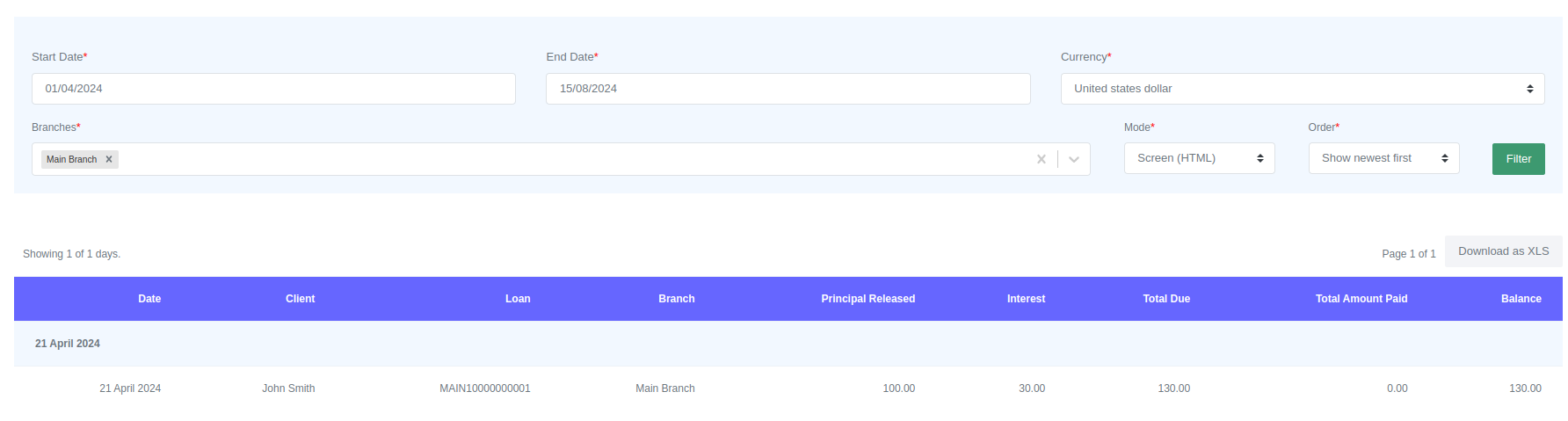
Task: Click inside the Branches multi-select field
Action: coord(571,160)
